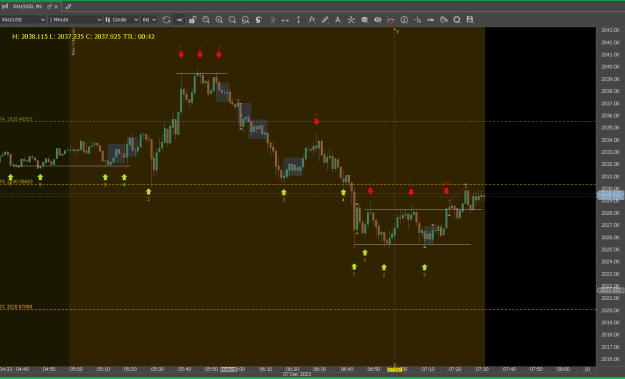Screen dimensions: 625x379
Task: Click the 05:00 time axis label
Action: click(76, 369)
